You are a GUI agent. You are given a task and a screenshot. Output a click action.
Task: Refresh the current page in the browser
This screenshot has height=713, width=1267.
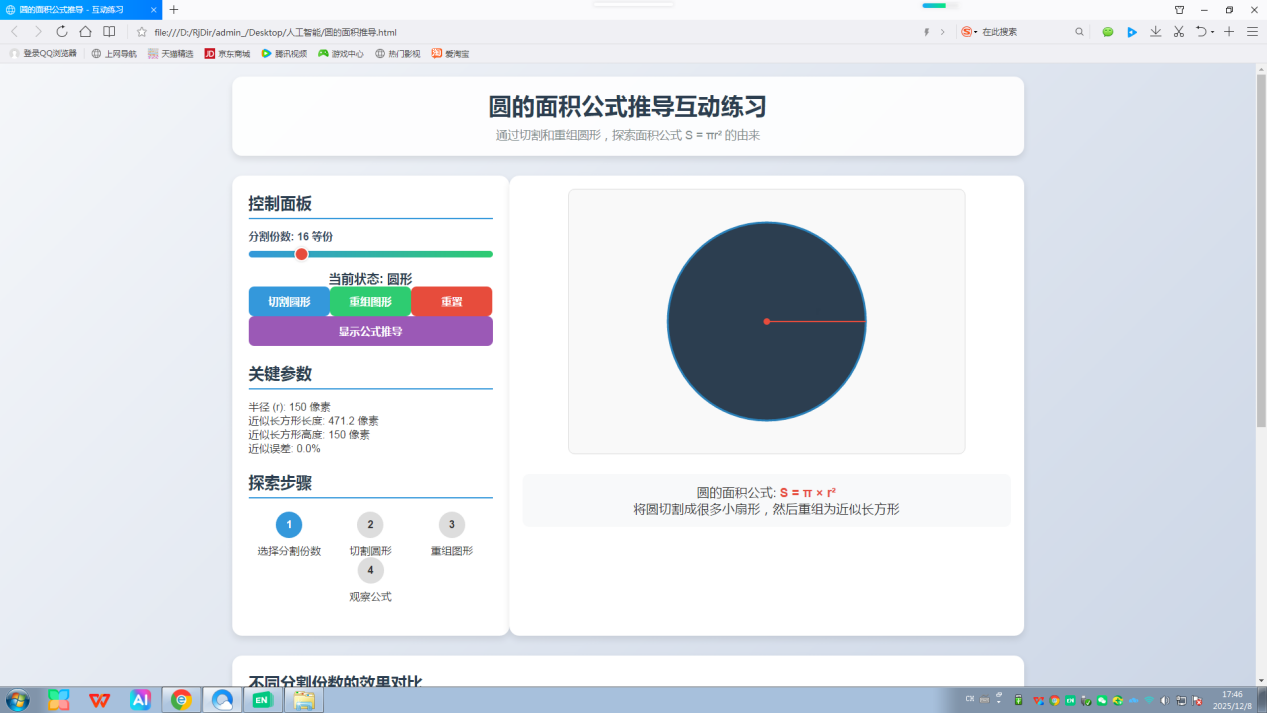click(x=62, y=32)
